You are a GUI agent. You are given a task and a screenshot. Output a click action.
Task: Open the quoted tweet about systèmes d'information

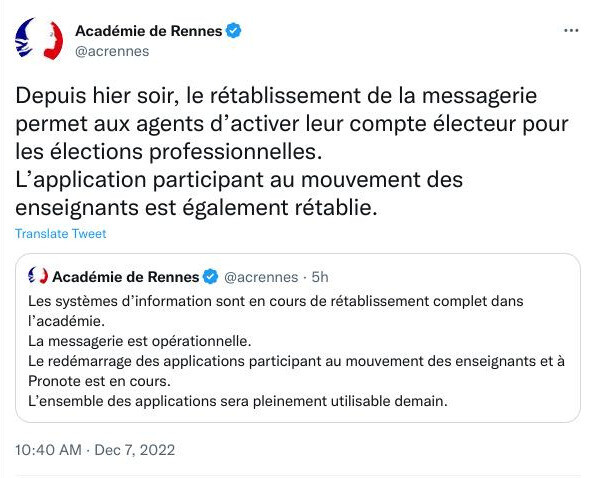click(x=298, y=338)
